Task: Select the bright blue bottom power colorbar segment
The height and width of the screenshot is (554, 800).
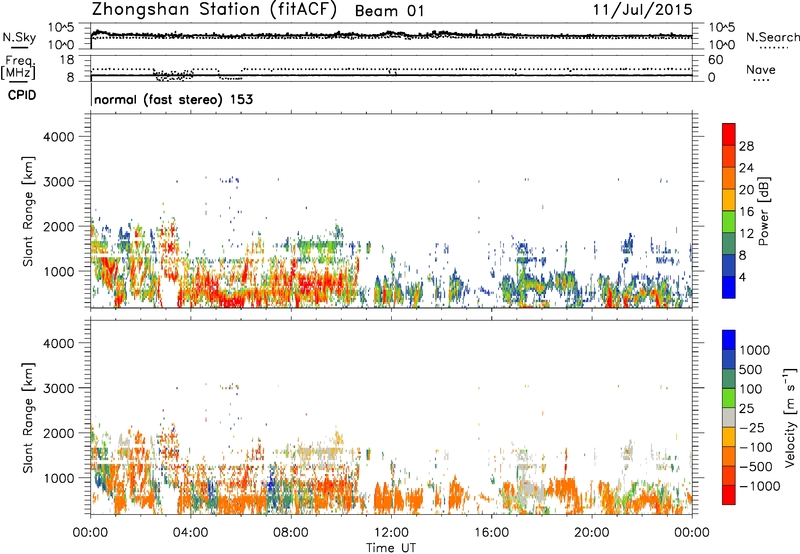Action: [729, 287]
